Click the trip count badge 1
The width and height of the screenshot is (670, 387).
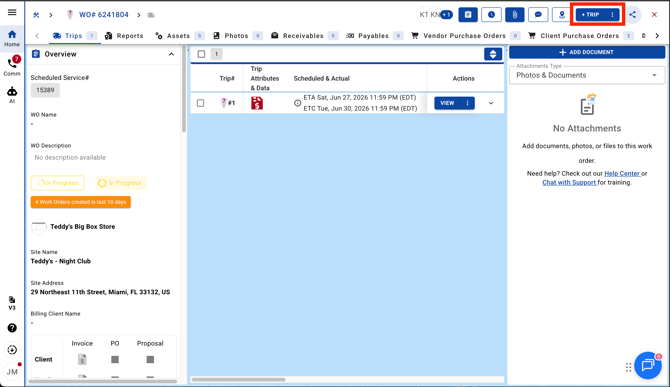216,54
